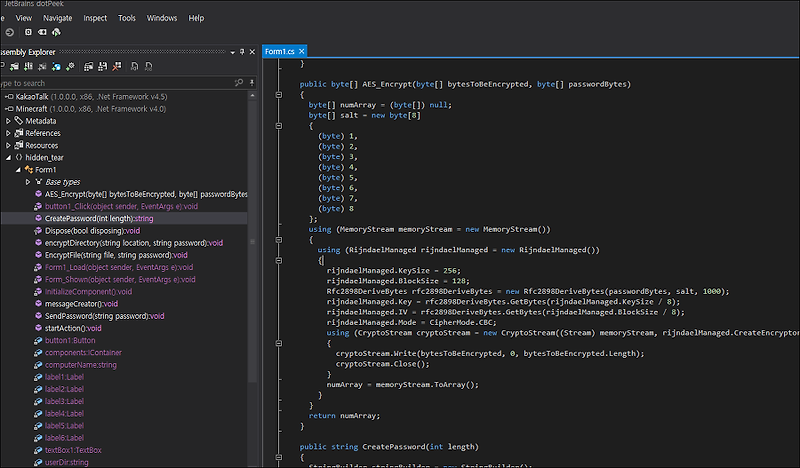Collapse the AES_Encrypt method code fold
The height and width of the screenshot is (468, 800).
click(x=279, y=94)
